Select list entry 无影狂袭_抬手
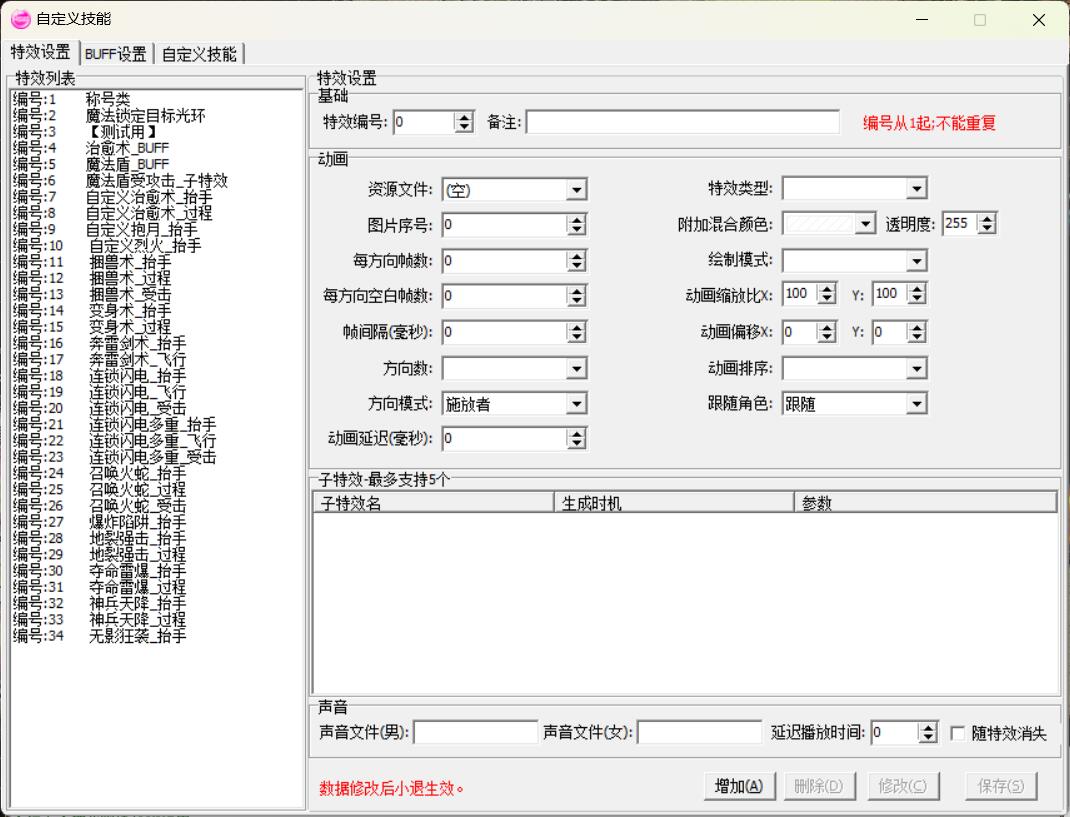This screenshot has width=1070, height=817. click(137, 636)
